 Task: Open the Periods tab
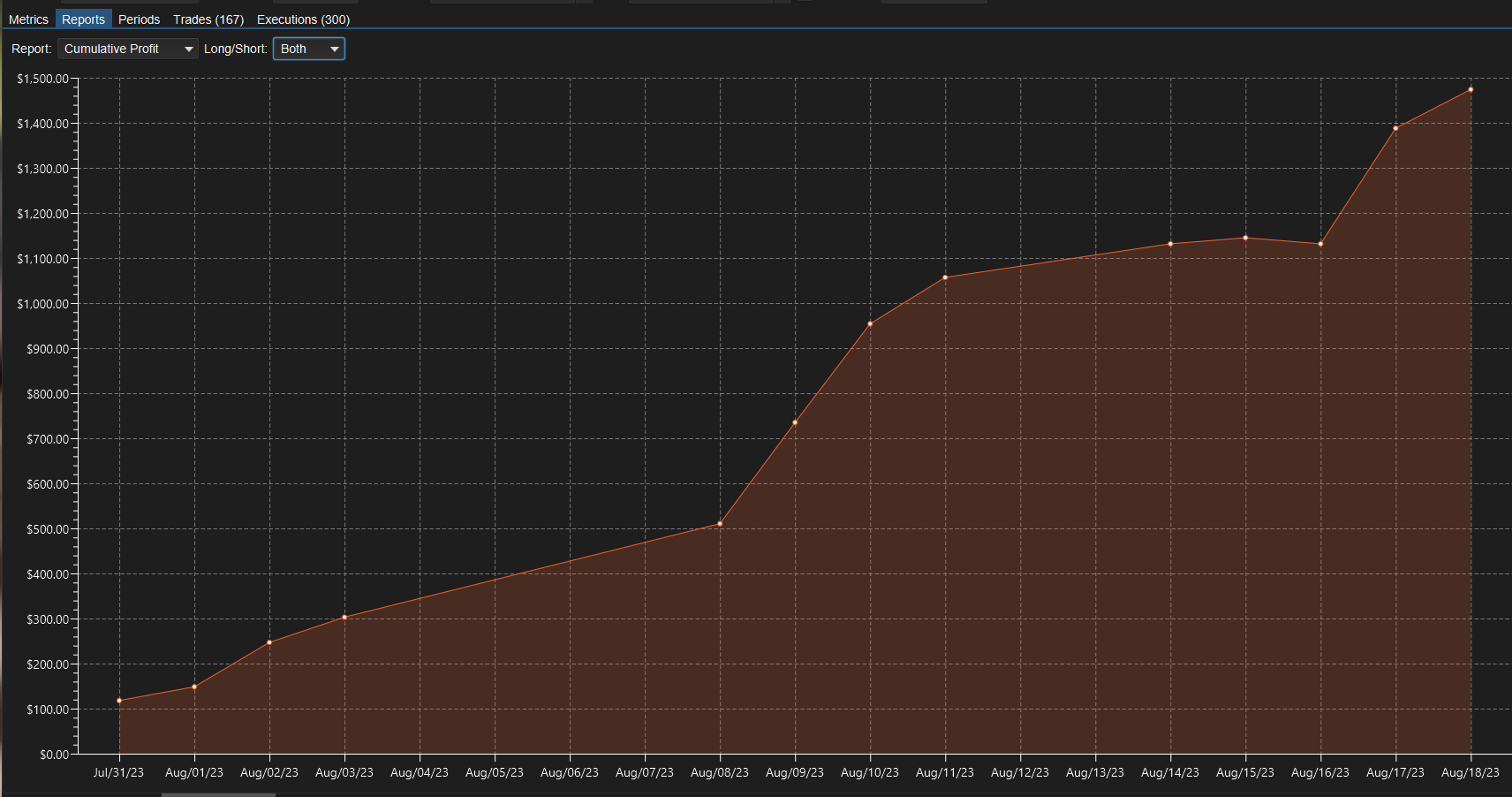click(139, 19)
